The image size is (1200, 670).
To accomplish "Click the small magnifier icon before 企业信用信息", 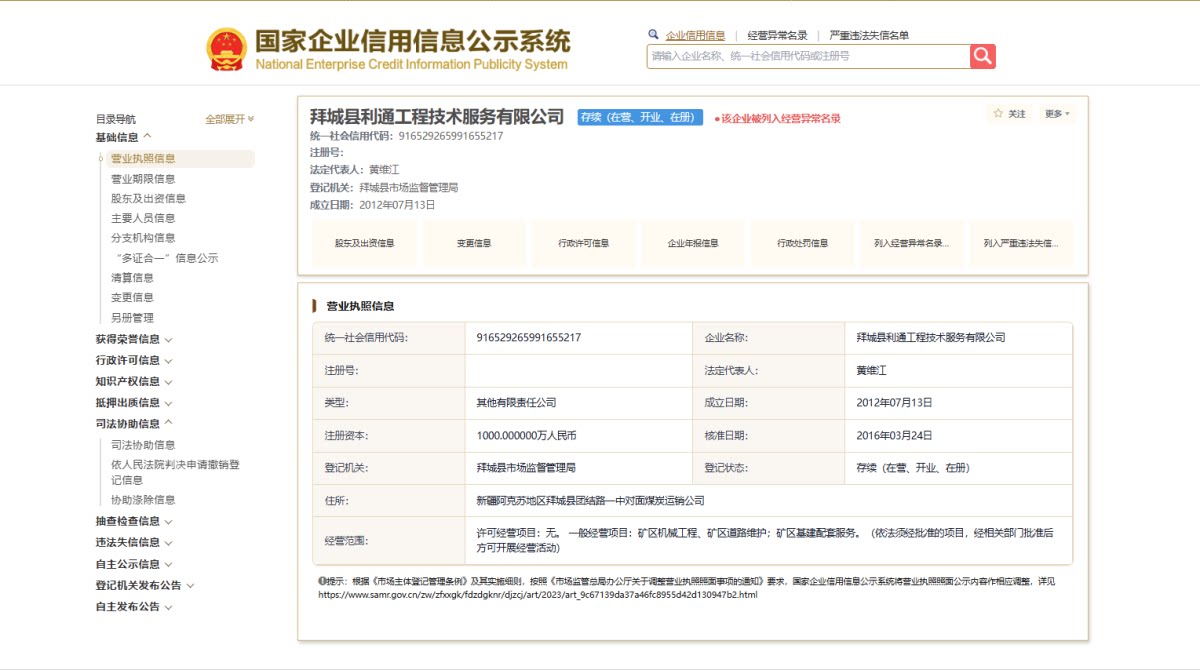I will (654, 34).
